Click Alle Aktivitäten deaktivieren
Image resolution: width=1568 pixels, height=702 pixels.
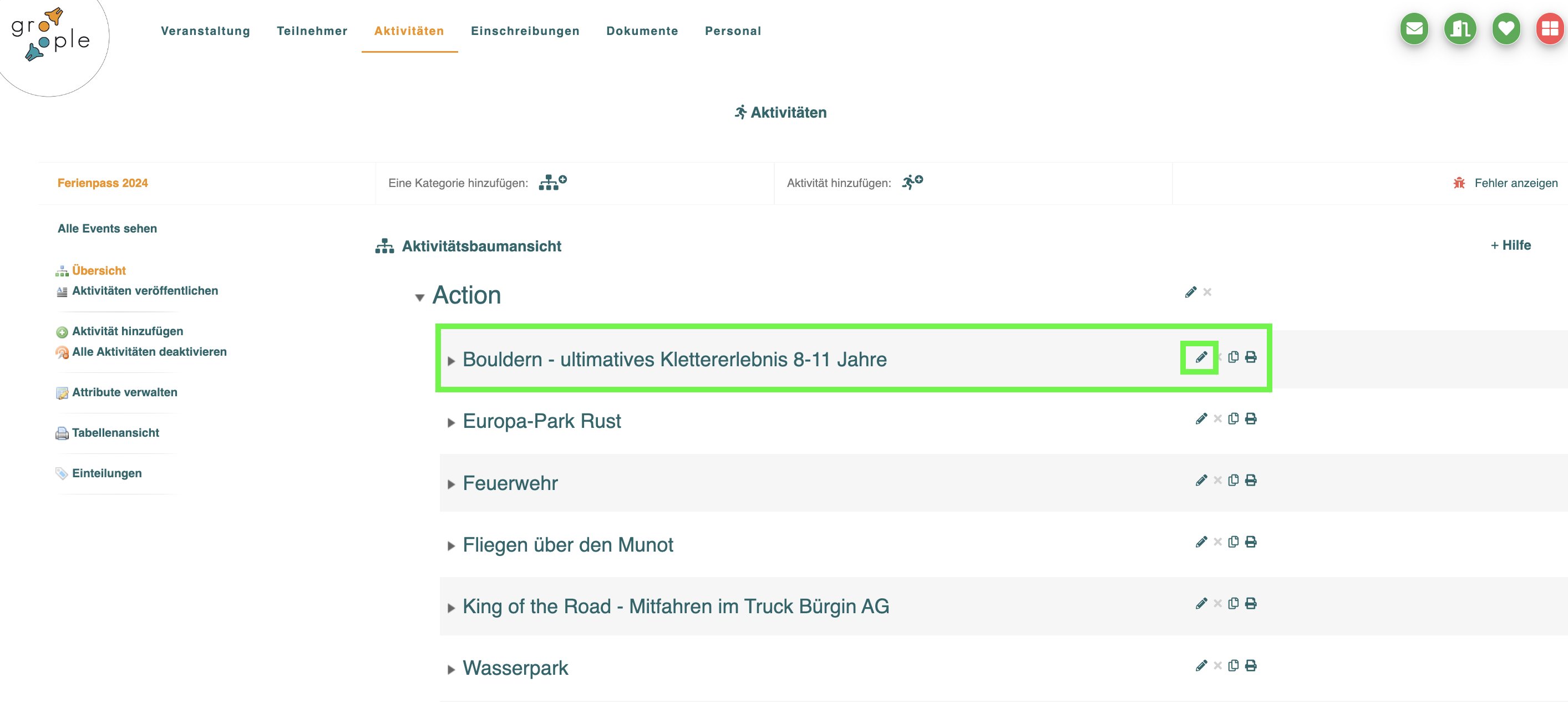click(149, 352)
